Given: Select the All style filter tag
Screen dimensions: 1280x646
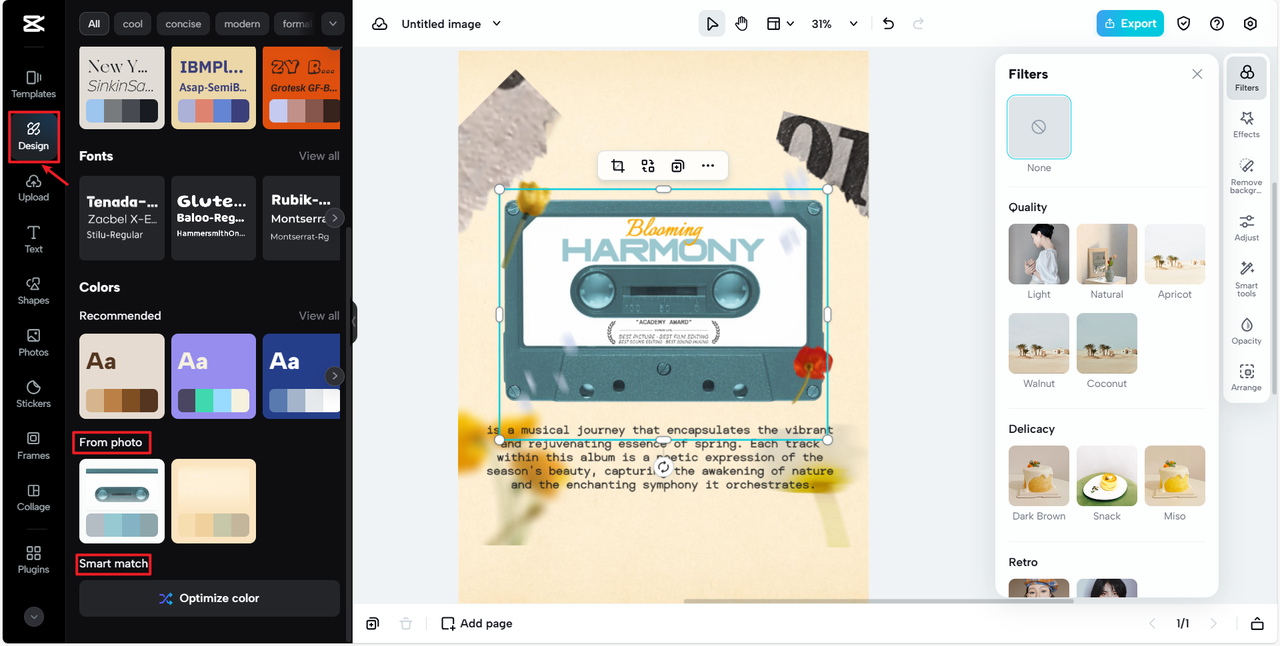Looking at the screenshot, I should (x=93, y=24).
